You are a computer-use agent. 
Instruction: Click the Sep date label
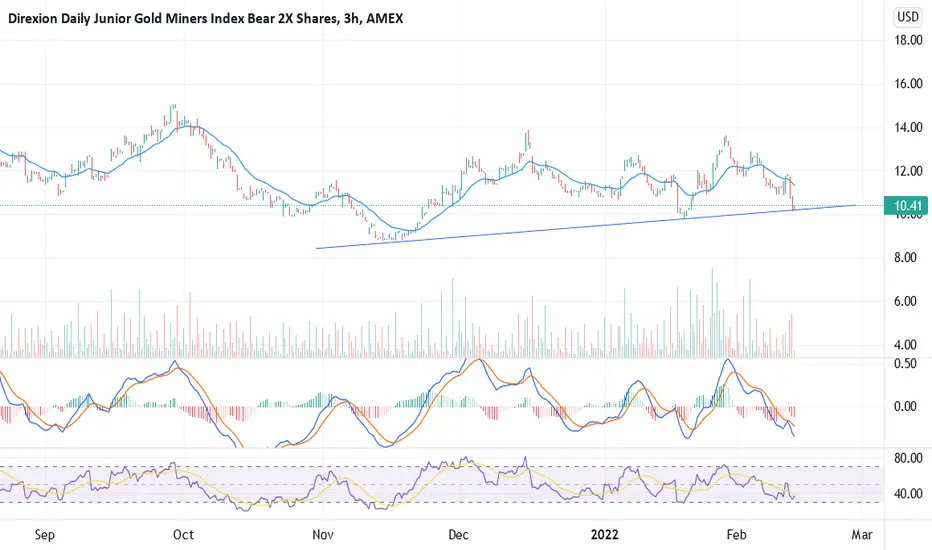pos(45,535)
